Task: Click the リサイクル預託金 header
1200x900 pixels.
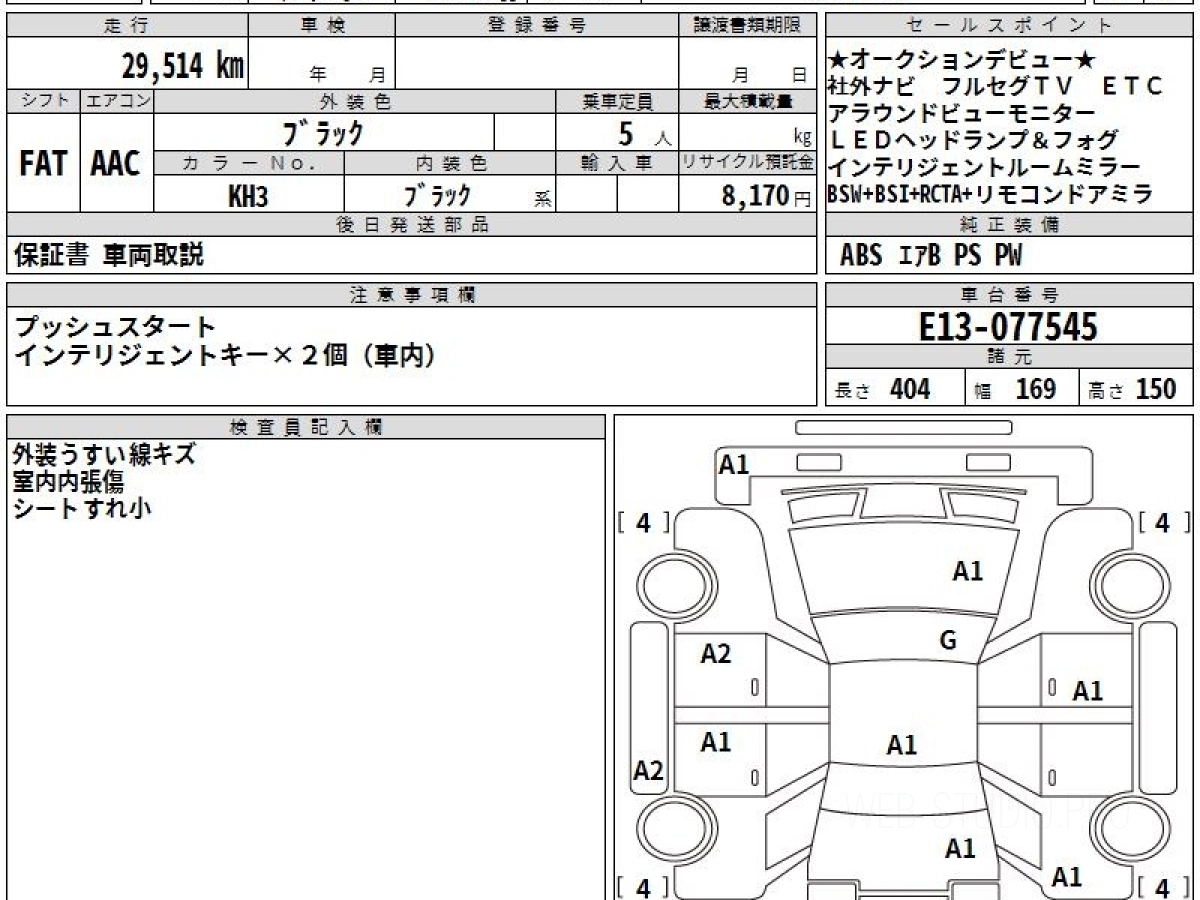Action: point(748,163)
